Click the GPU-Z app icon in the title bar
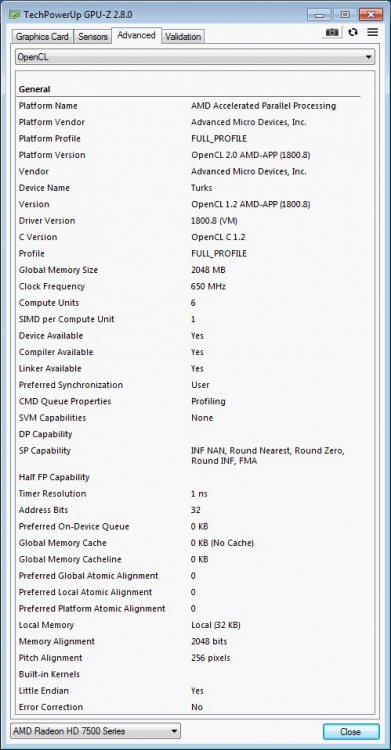 coord(15,14)
